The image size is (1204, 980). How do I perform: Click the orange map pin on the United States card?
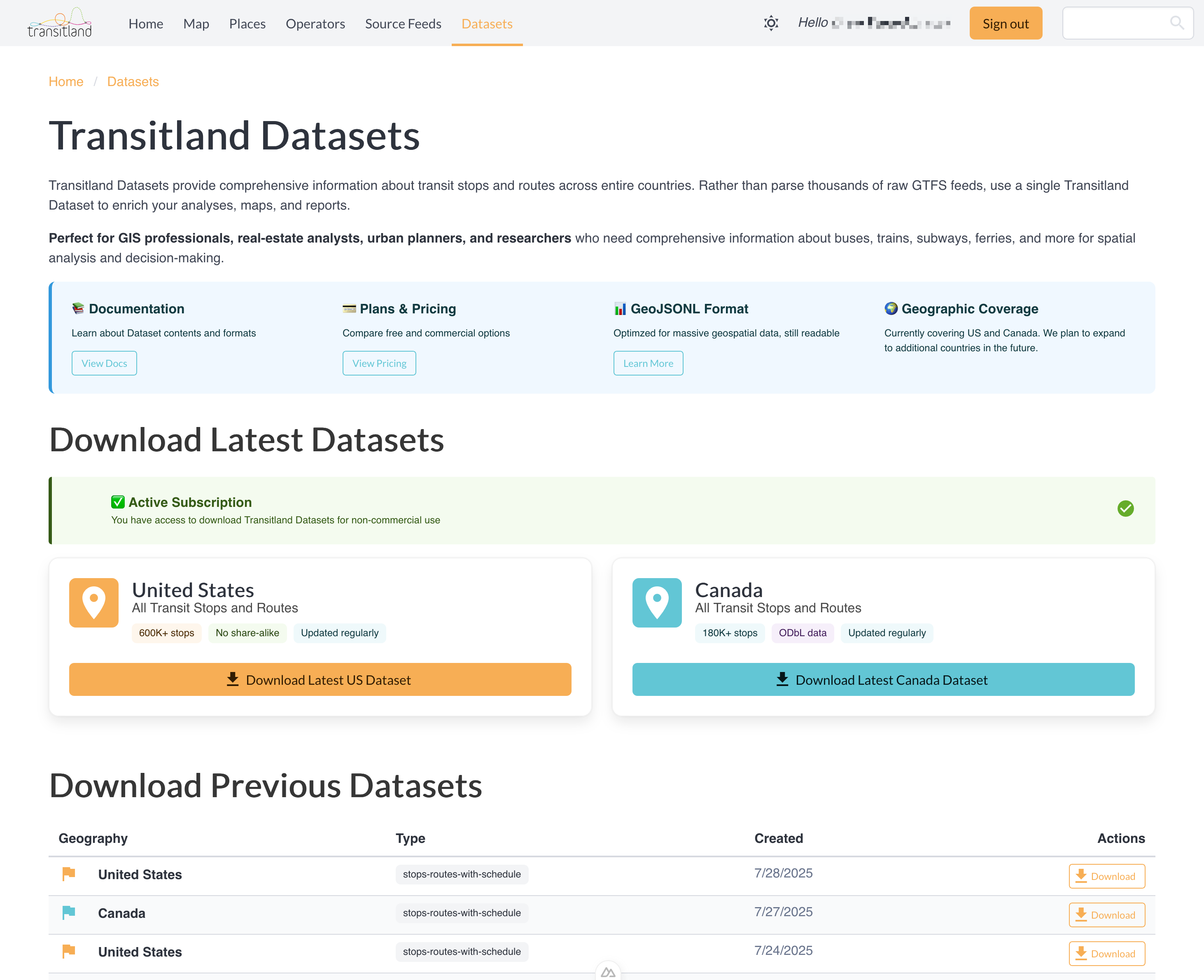point(93,602)
